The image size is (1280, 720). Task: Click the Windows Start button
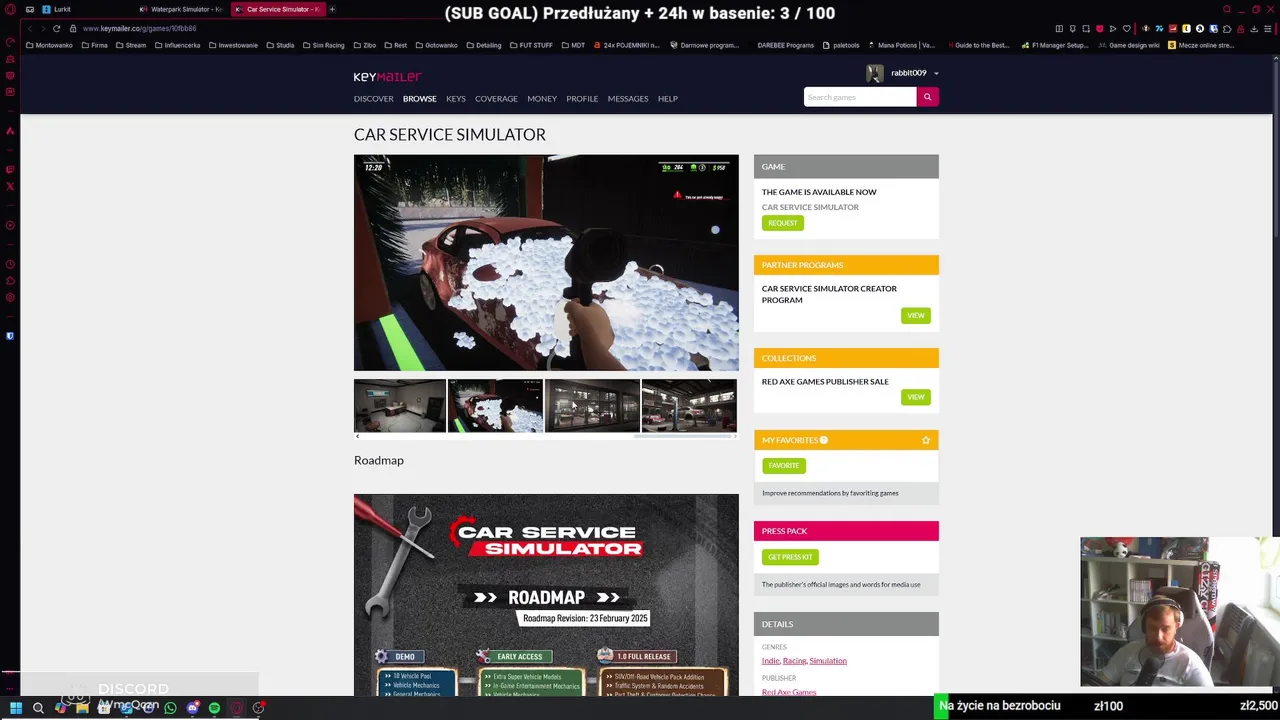[15, 708]
